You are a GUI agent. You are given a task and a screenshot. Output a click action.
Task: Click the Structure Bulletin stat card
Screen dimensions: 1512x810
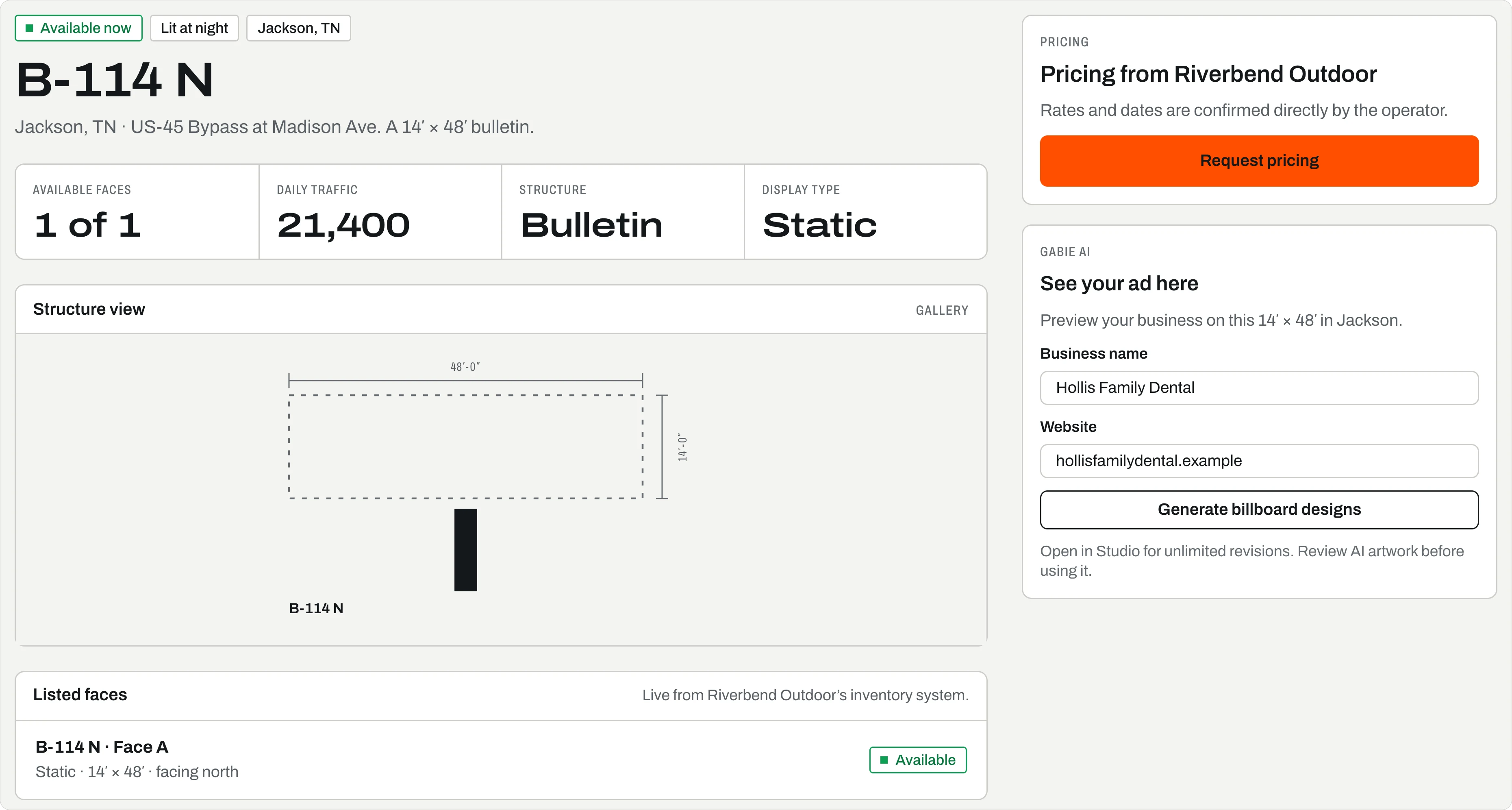tap(623, 211)
